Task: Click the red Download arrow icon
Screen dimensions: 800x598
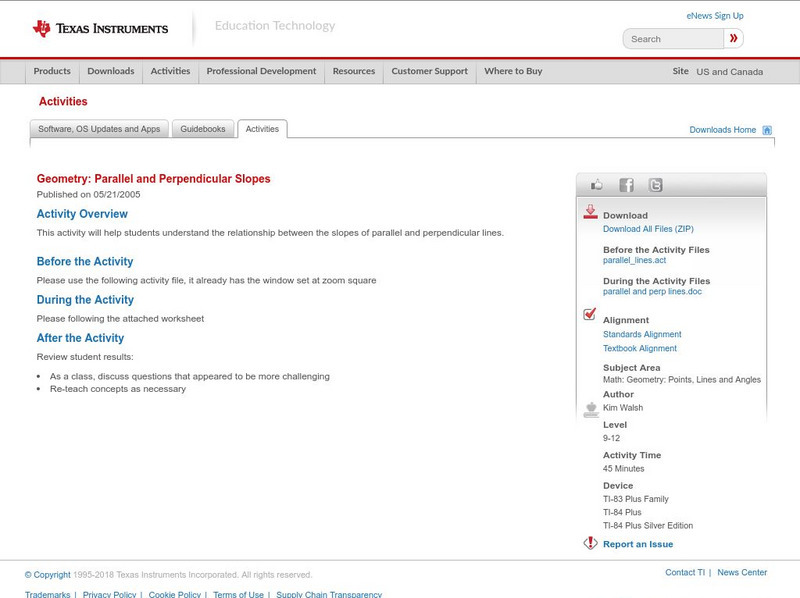Action: pyautogui.click(x=590, y=212)
